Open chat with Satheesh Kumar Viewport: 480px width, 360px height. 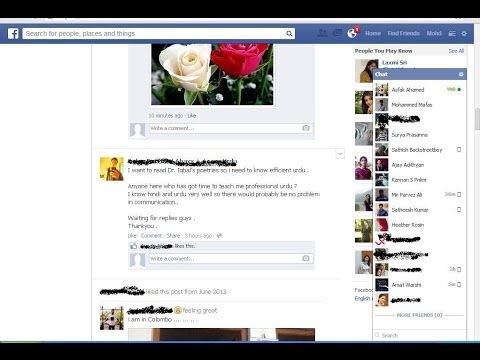tap(419, 210)
